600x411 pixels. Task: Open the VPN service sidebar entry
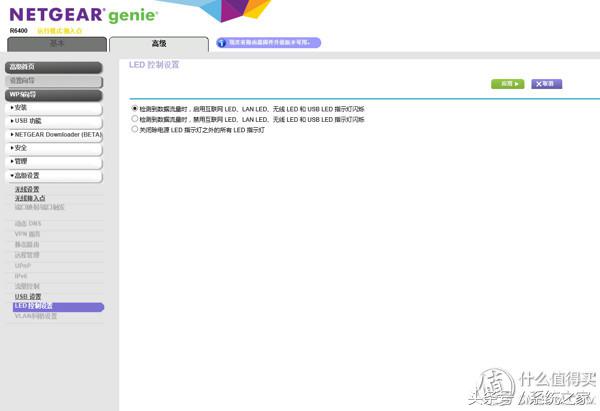27,234
